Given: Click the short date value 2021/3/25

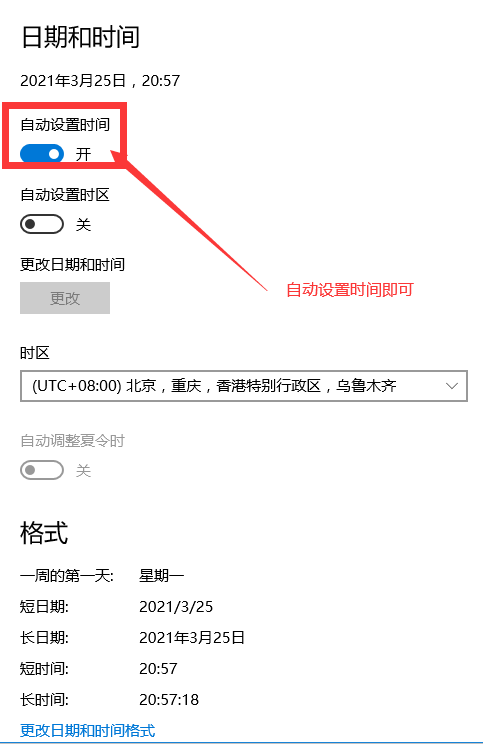Looking at the screenshot, I should coord(176,606).
